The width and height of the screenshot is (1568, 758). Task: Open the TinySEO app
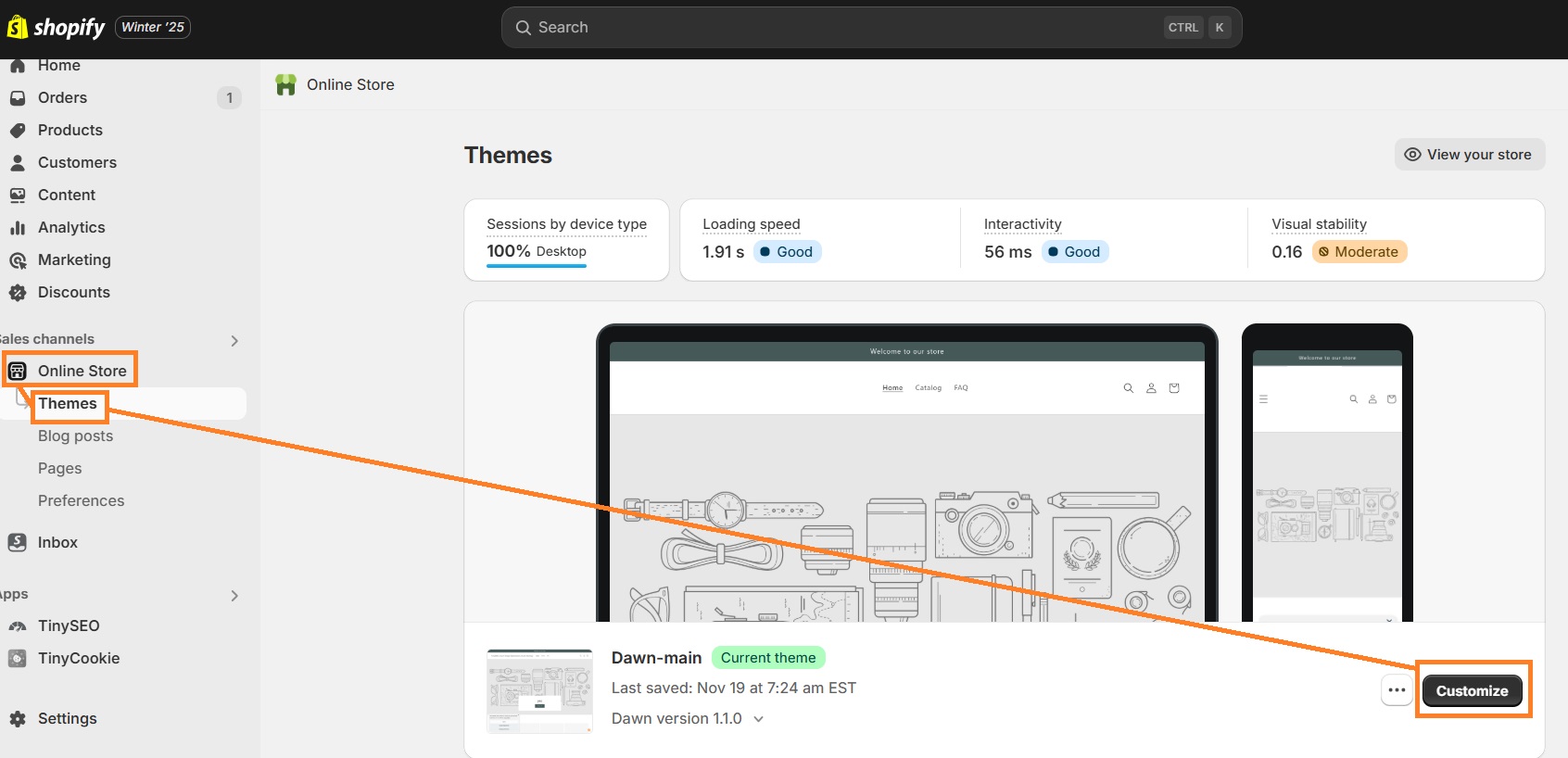point(69,625)
